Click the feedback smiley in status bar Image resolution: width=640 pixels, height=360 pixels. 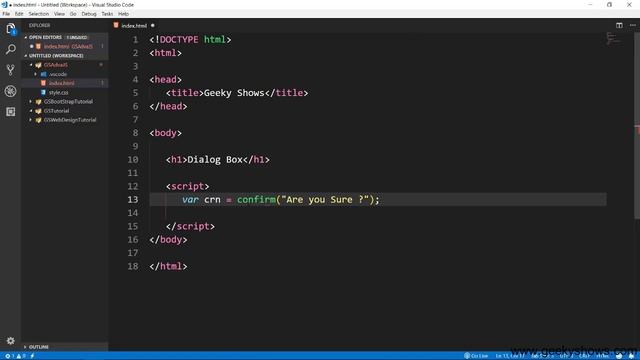tap(619, 356)
